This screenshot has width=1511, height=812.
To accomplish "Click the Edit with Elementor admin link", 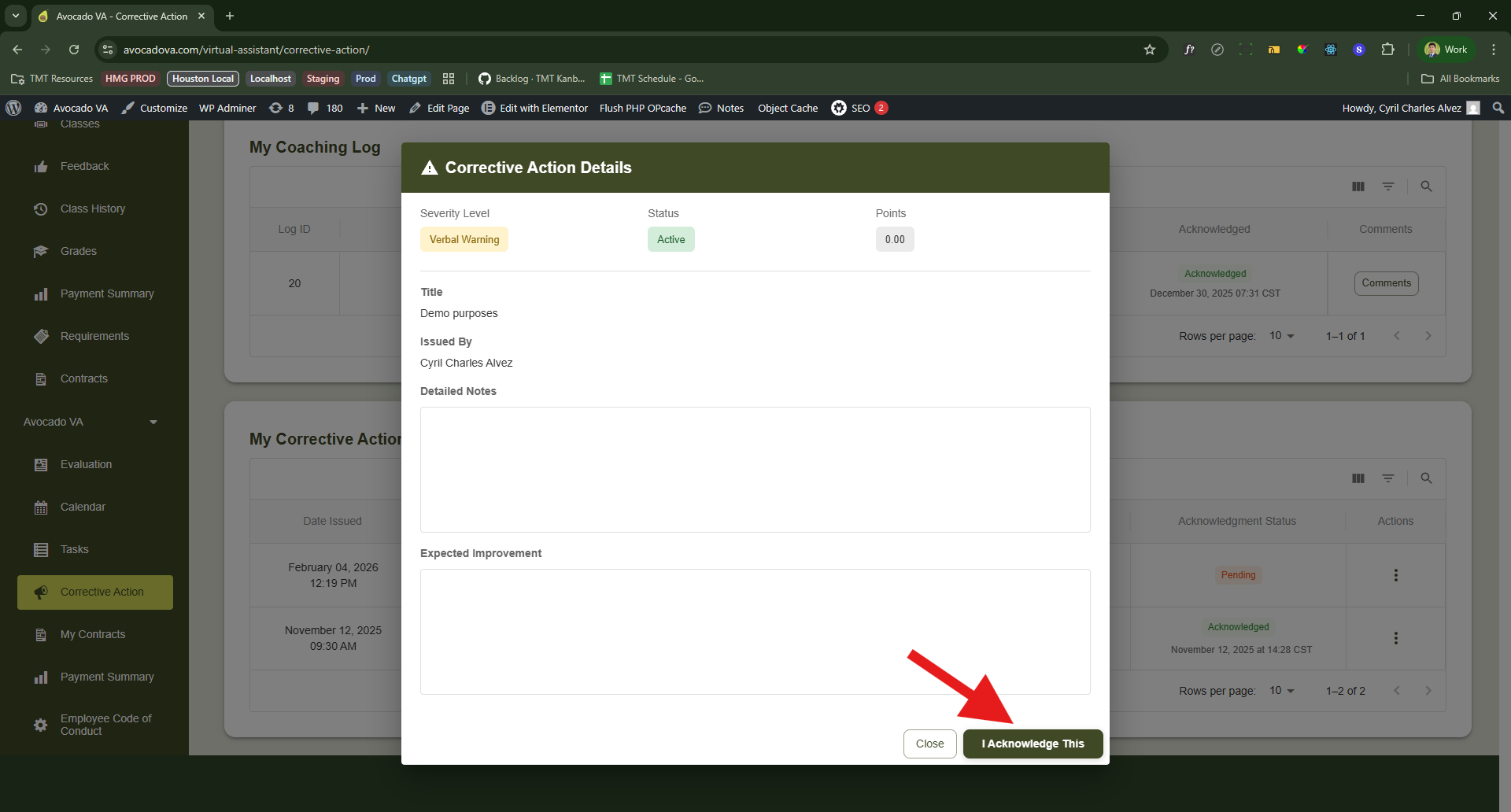I will (x=535, y=108).
